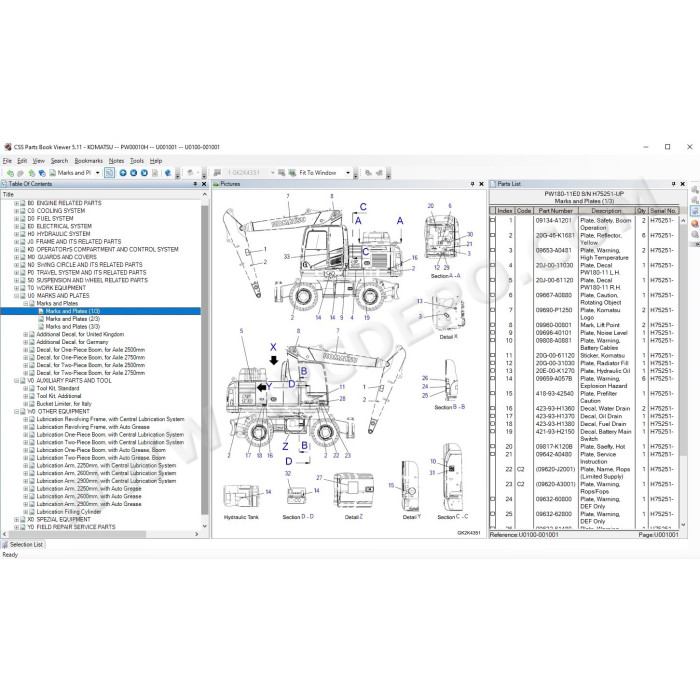Collapse the V0 AUXILIARY PARTS AND TOOL node

coord(16,381)
